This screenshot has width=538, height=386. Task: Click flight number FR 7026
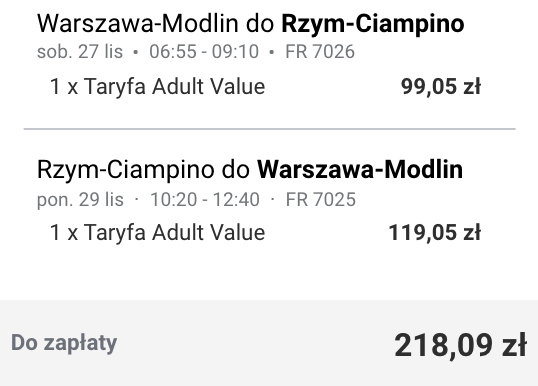320,52
